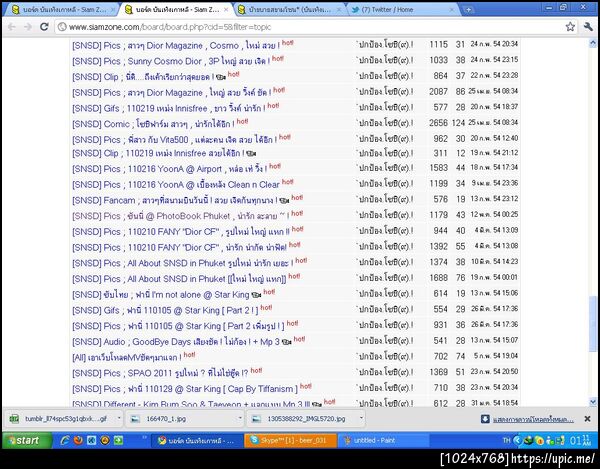Open the Chrome wrench settings menu
Viewport: 600px width, 469px height.
588,26
